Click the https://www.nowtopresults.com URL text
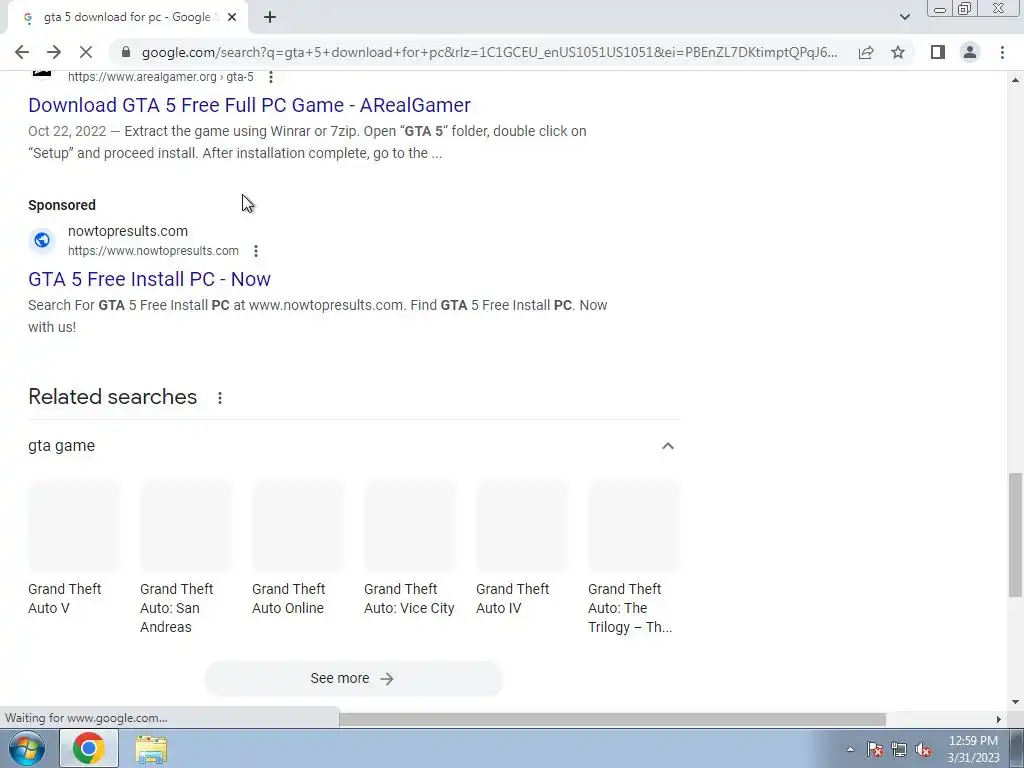This screenshot has height=768, width=1024. tap(153, 251)
